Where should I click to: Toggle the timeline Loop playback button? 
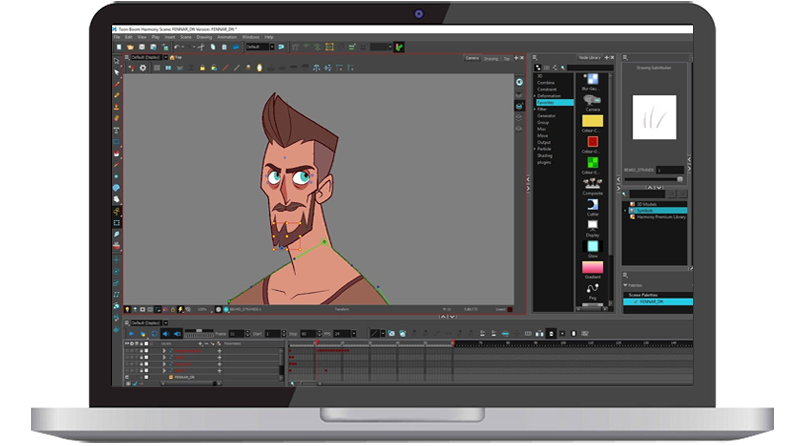(154, 334)
